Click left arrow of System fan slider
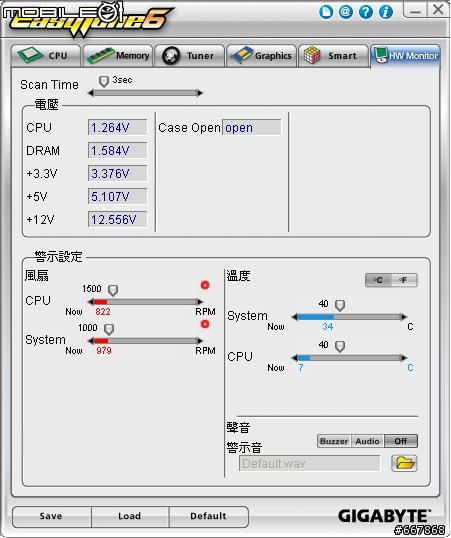This screenshot has height=538, width=451. 91,341
